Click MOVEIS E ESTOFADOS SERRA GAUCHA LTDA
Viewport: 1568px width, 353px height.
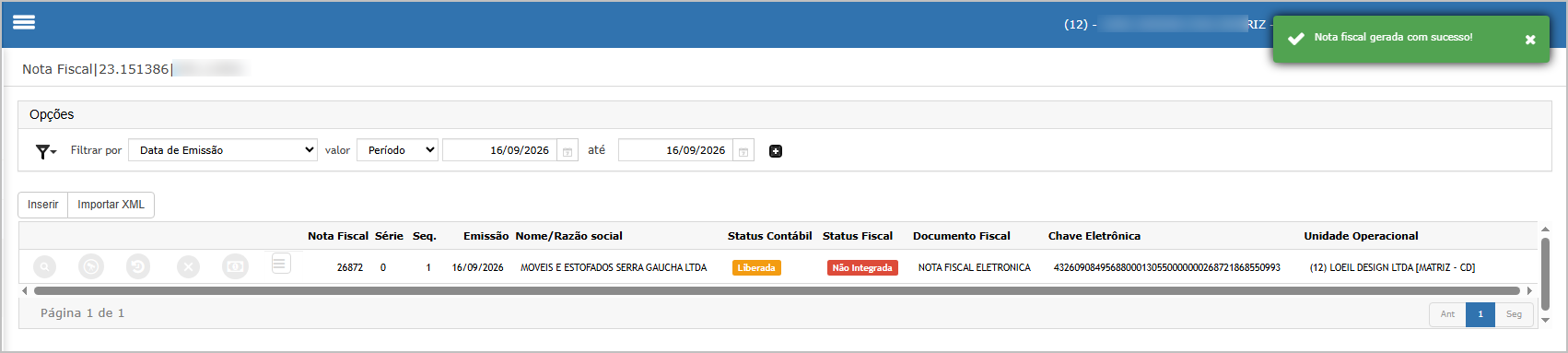coord(614,267)
